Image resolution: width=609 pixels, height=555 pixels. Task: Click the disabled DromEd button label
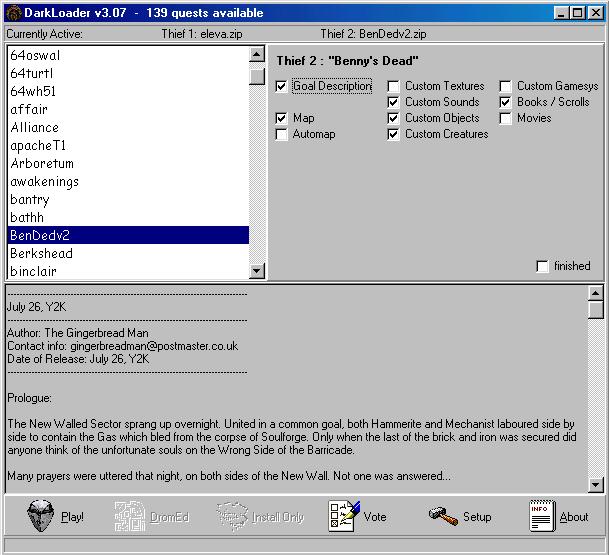pos(170,517)
